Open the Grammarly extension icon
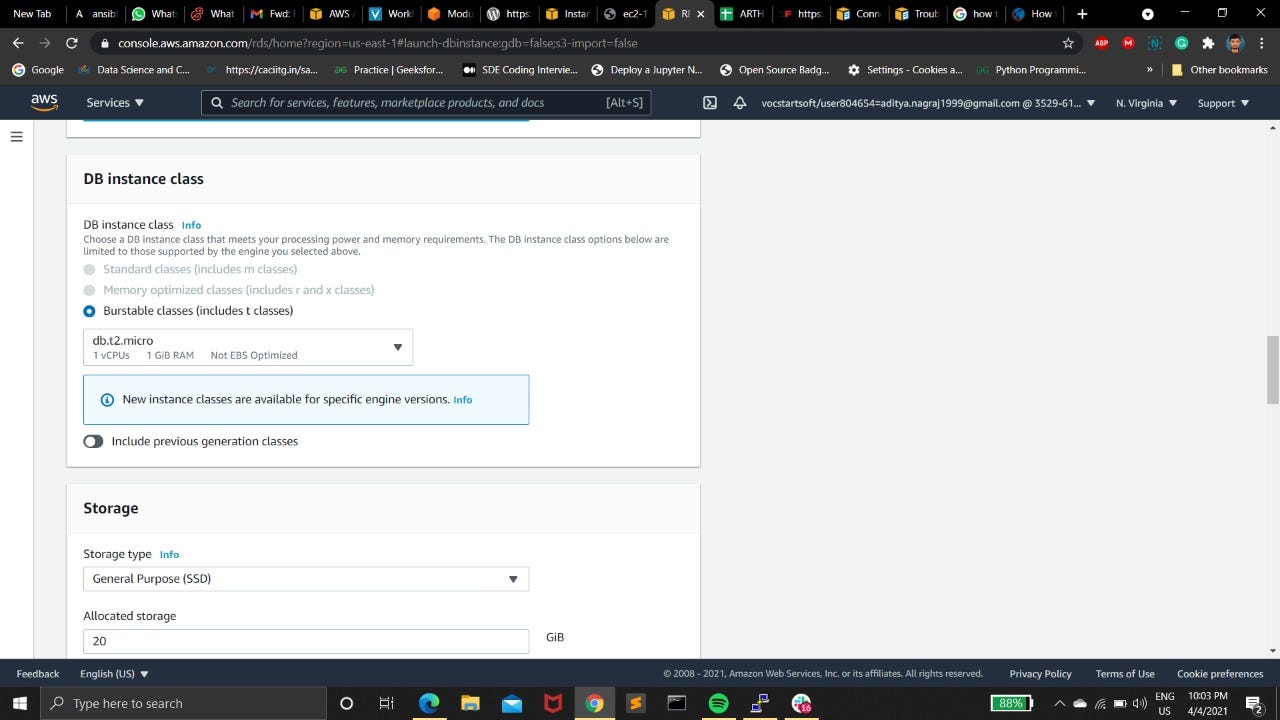The width and height of the screenshot is (1280, 720). [1181, 43]
